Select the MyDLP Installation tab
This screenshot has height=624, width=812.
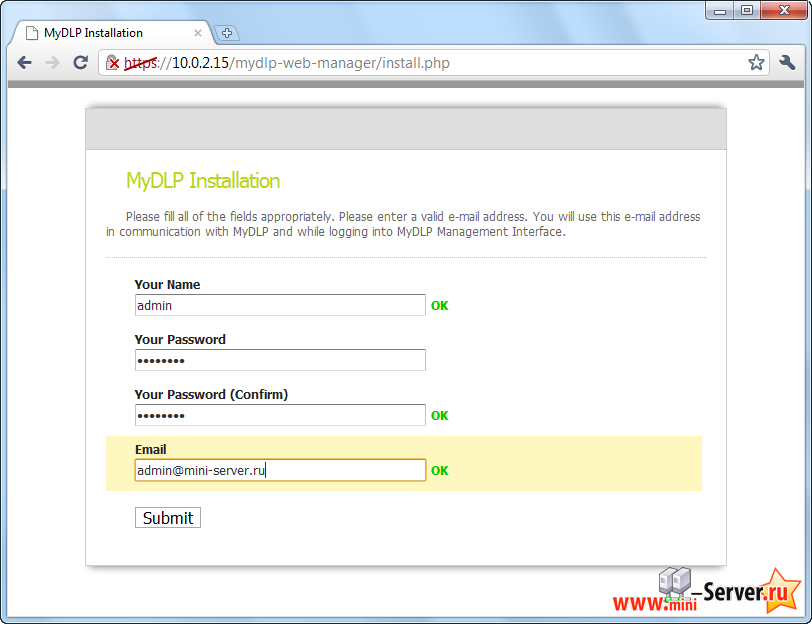point(111,33)
